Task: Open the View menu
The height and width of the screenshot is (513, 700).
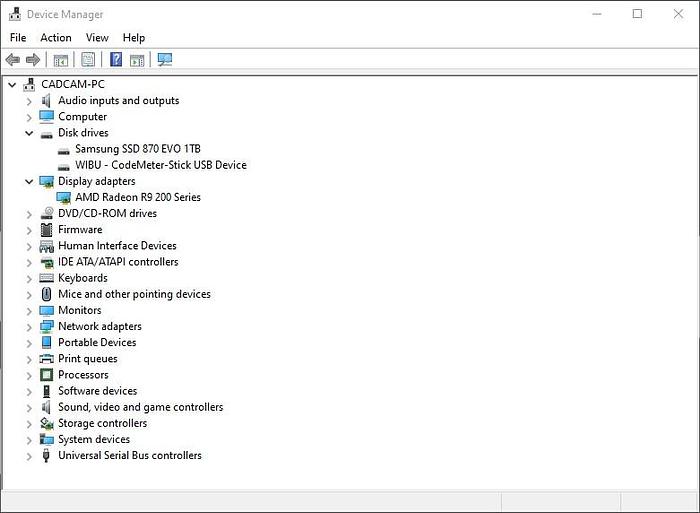Action: [x=97, y=38]
